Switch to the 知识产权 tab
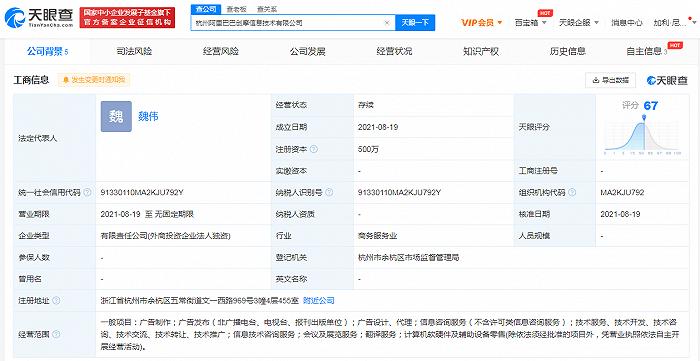 tap(481, 52)
